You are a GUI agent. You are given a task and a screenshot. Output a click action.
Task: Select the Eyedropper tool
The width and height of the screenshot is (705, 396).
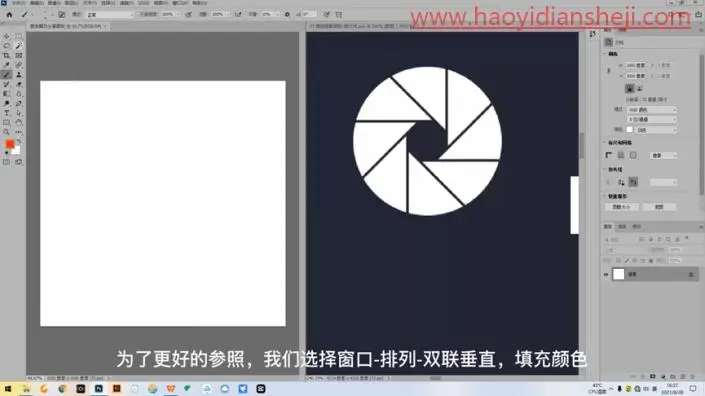[x=6, y=65]
